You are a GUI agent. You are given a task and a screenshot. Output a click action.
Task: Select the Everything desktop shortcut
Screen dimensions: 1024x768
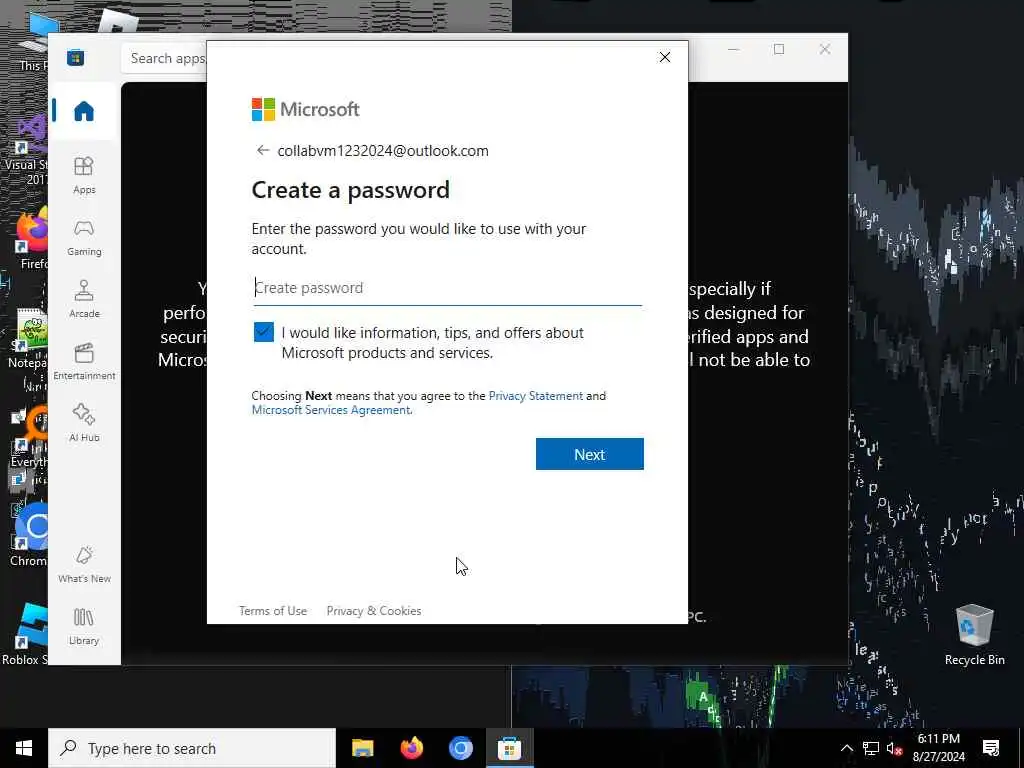coord(29,436)
